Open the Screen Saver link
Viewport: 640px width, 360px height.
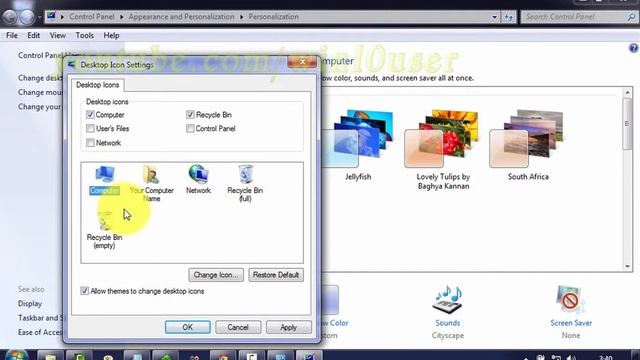(571, 323)
